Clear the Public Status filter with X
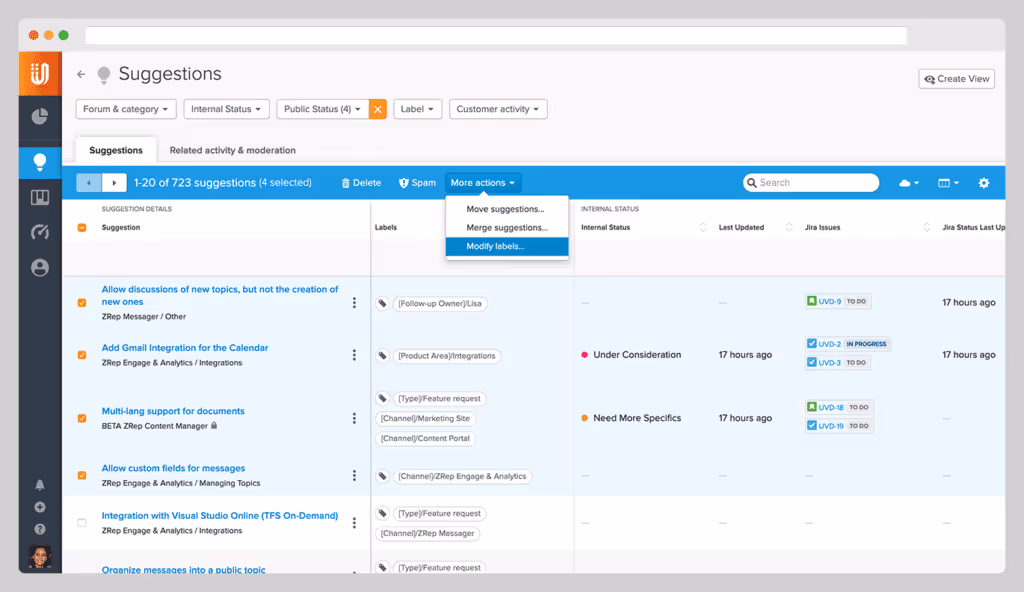 (x=377, y=109)
